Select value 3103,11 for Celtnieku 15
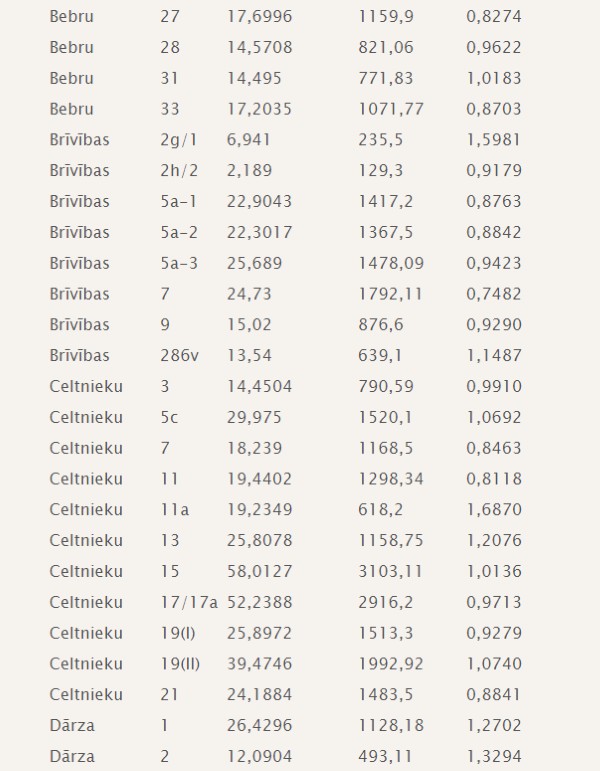This screenshot has width=600, height=771. coord(390,571)
